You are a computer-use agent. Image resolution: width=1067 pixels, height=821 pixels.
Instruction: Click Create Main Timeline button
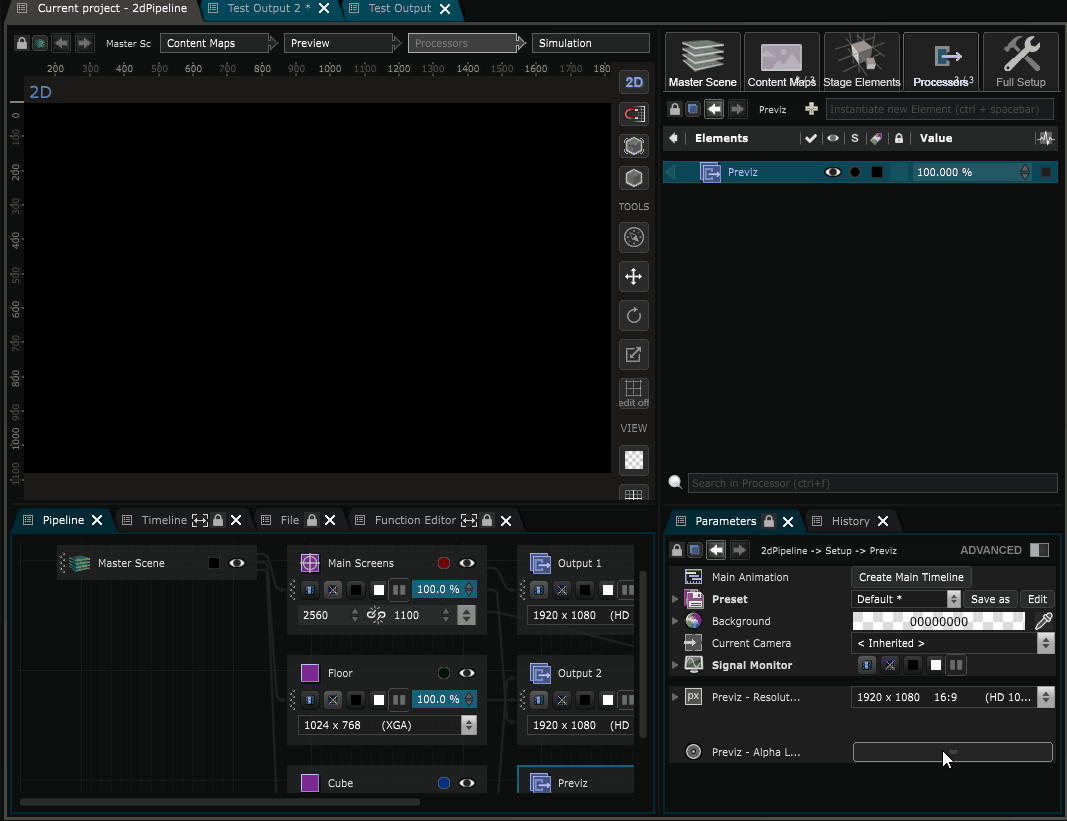[911, 577]
